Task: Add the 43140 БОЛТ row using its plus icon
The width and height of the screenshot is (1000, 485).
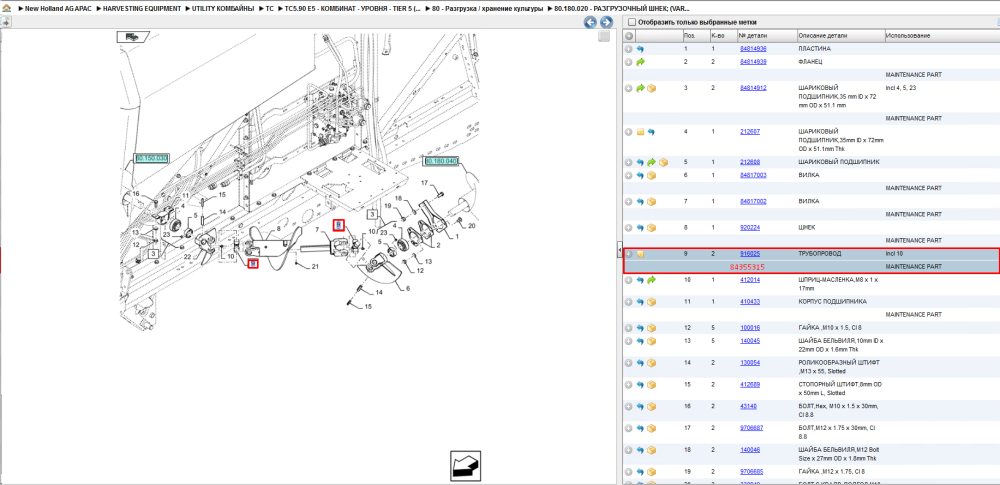Action: click(x=629, y=407)
